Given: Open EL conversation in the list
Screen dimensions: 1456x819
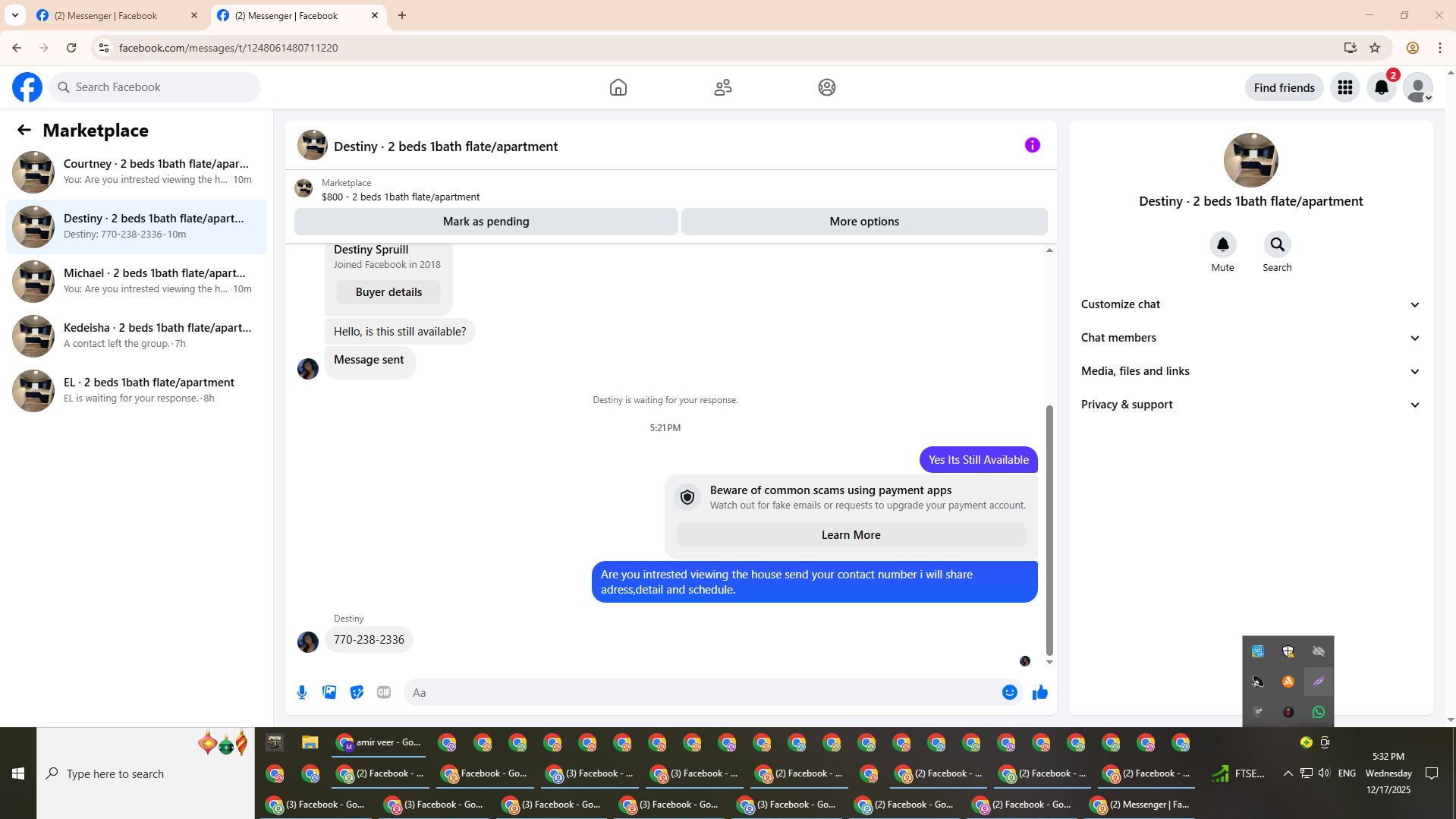Looking at the screenshot, I should (137, 390).
